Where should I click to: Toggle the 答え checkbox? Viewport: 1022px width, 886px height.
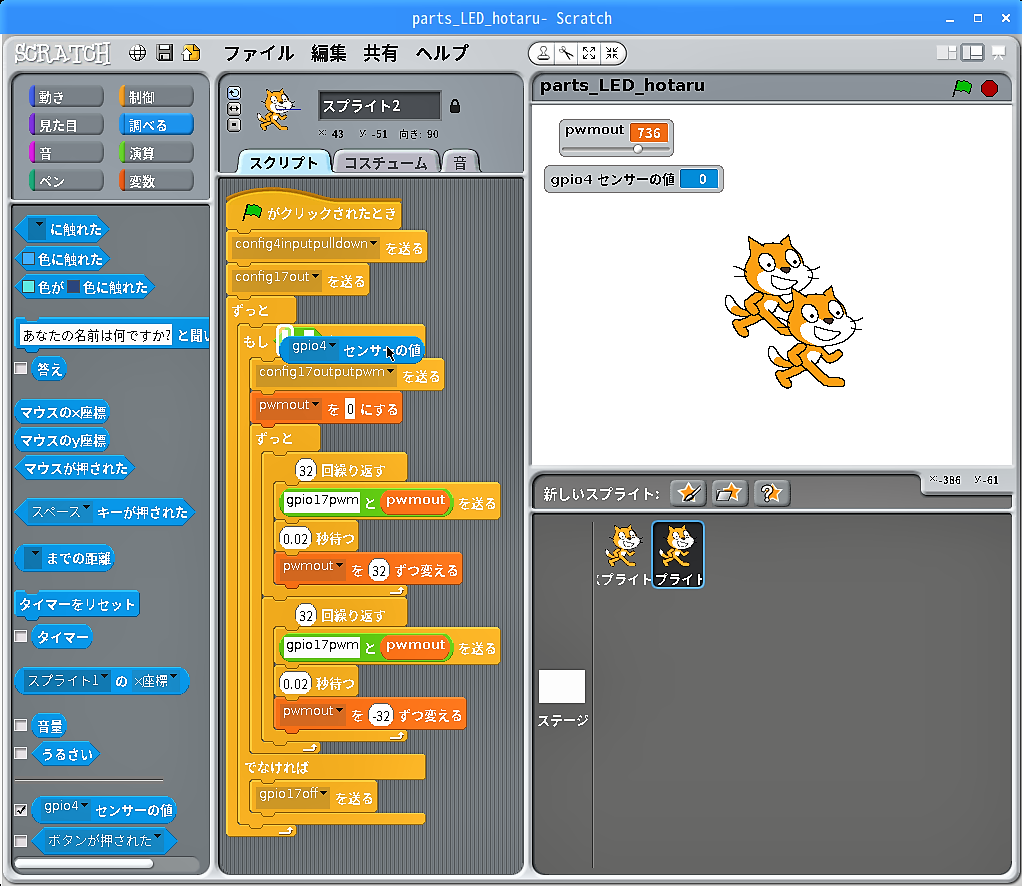coord(21,368)
